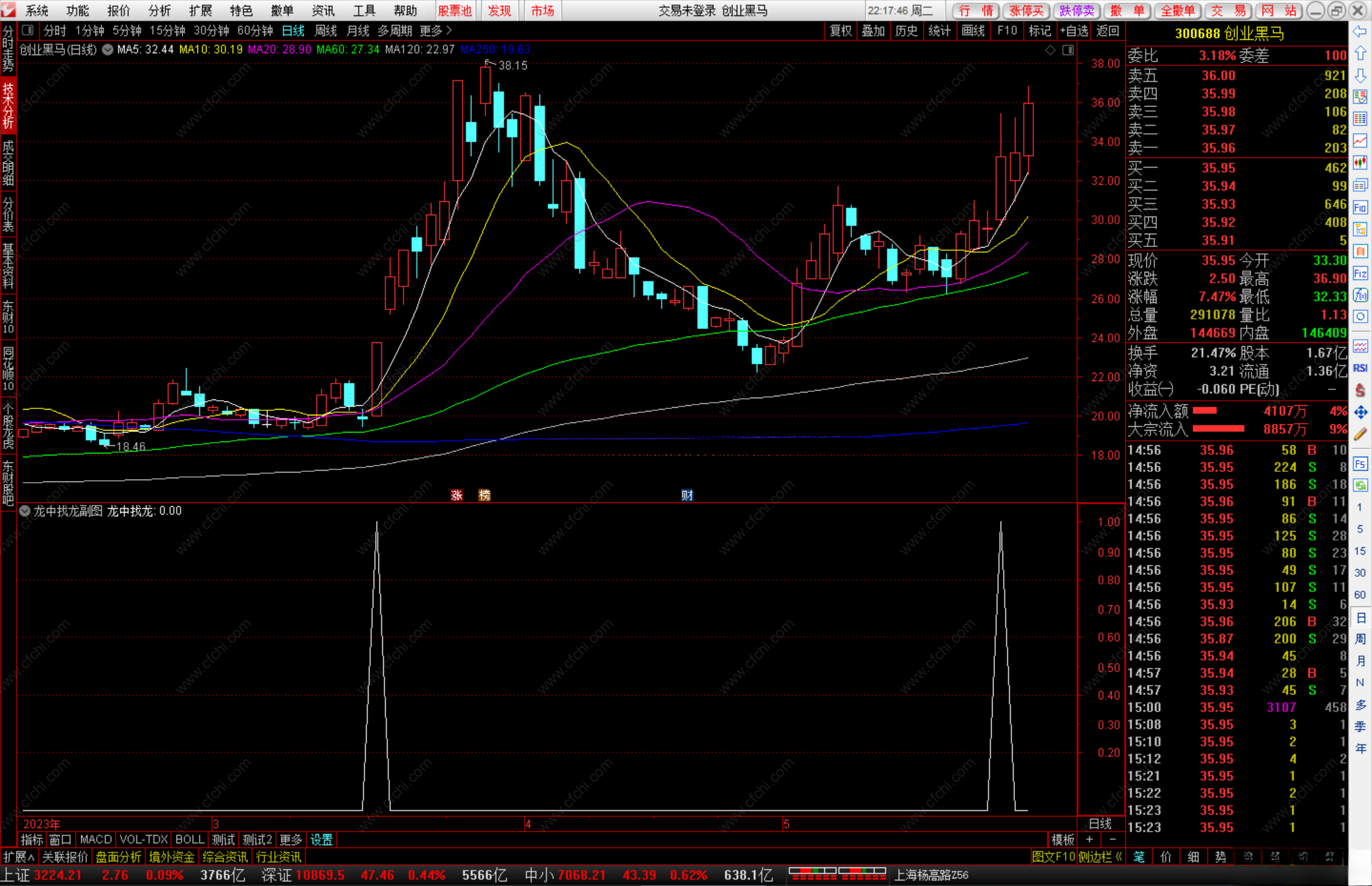Click the back arrow icon in right sidebar

1359,32
